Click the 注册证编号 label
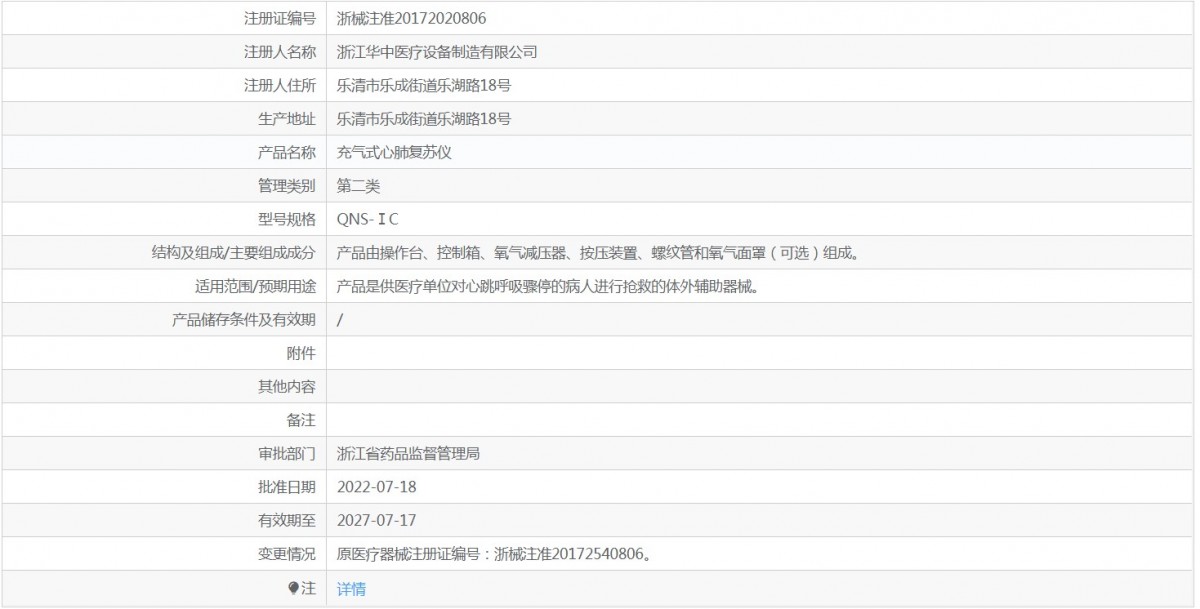1200x609 pixels. [x=280, y=18]
